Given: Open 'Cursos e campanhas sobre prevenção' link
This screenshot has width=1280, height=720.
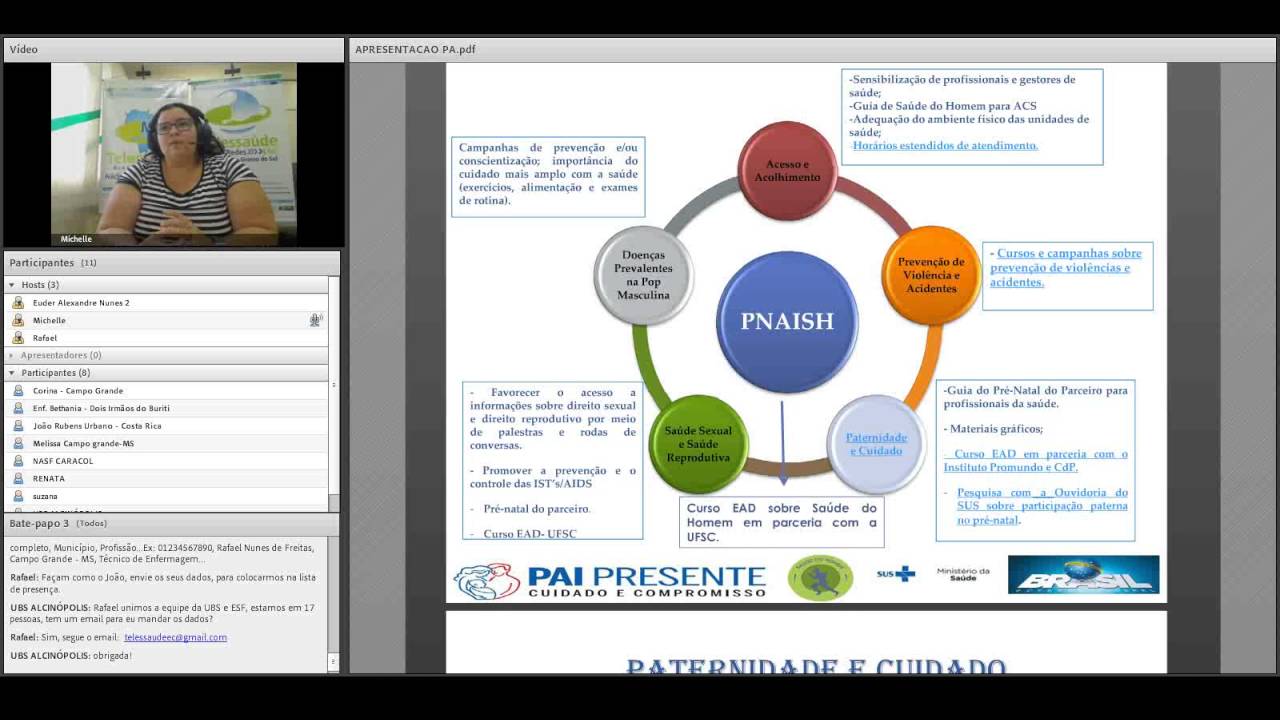Looking at the screenshot, I should (1066, 268).
